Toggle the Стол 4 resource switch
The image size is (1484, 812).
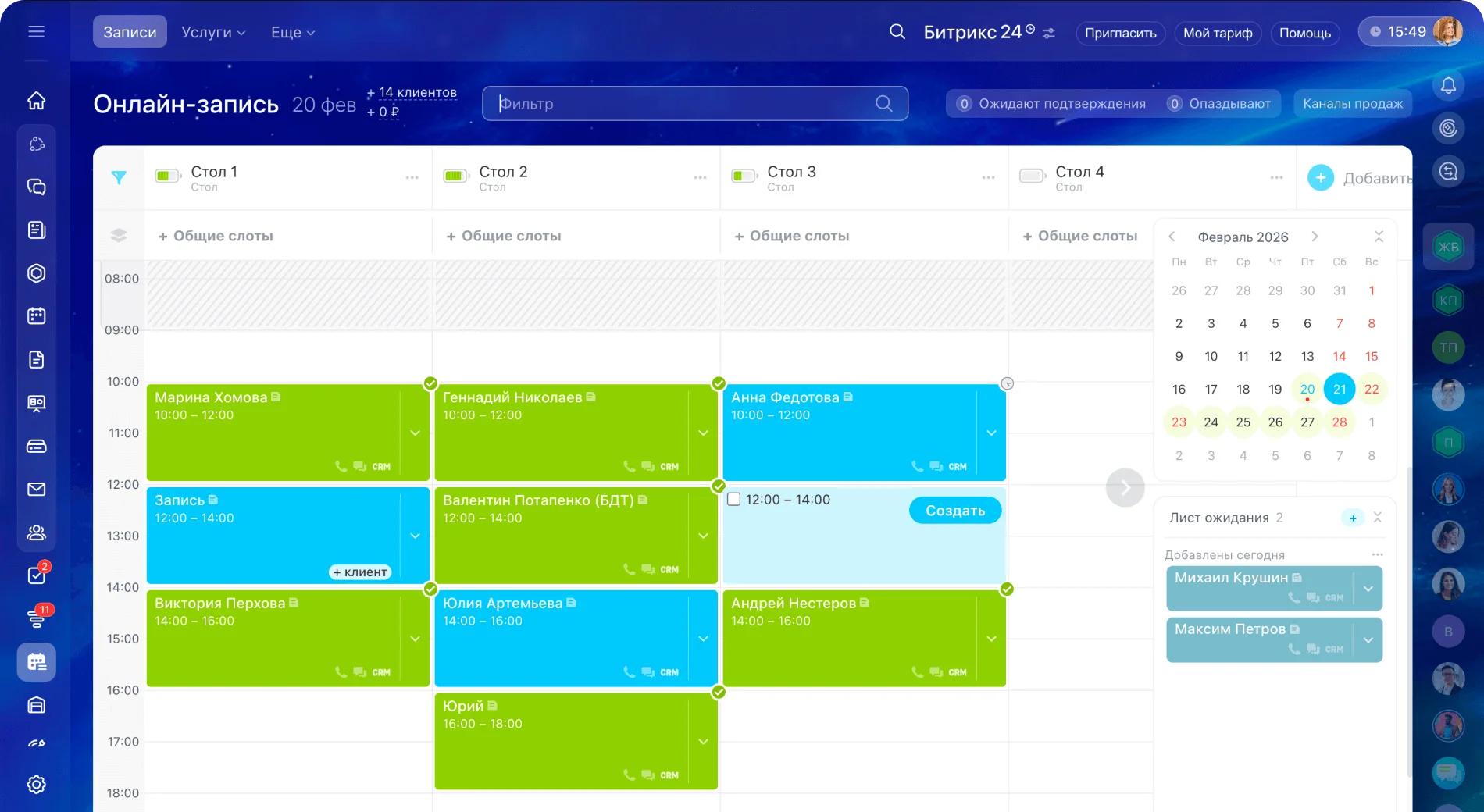(1032, 176)
